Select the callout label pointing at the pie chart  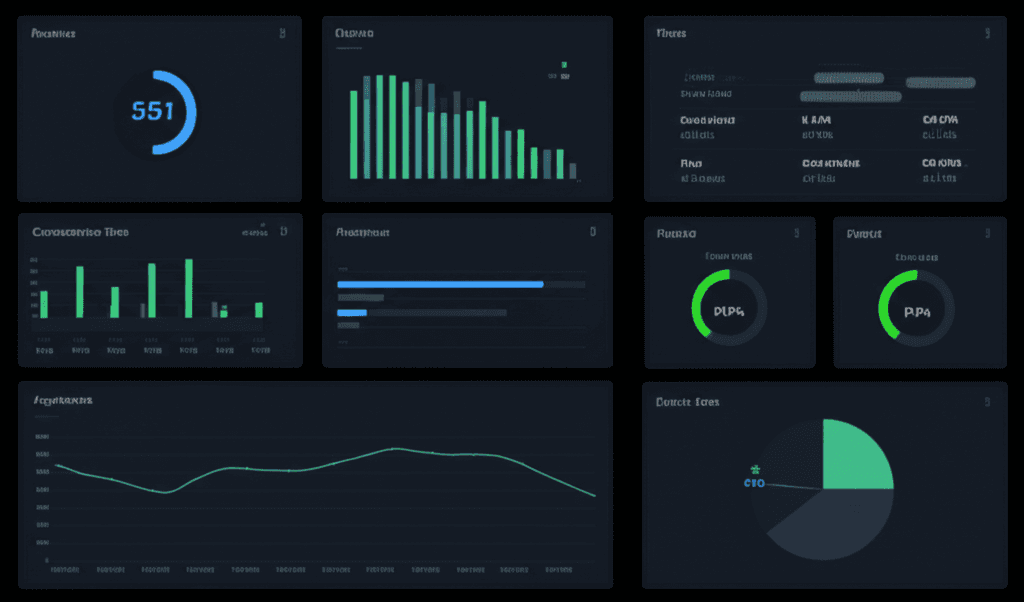(753, 482)
